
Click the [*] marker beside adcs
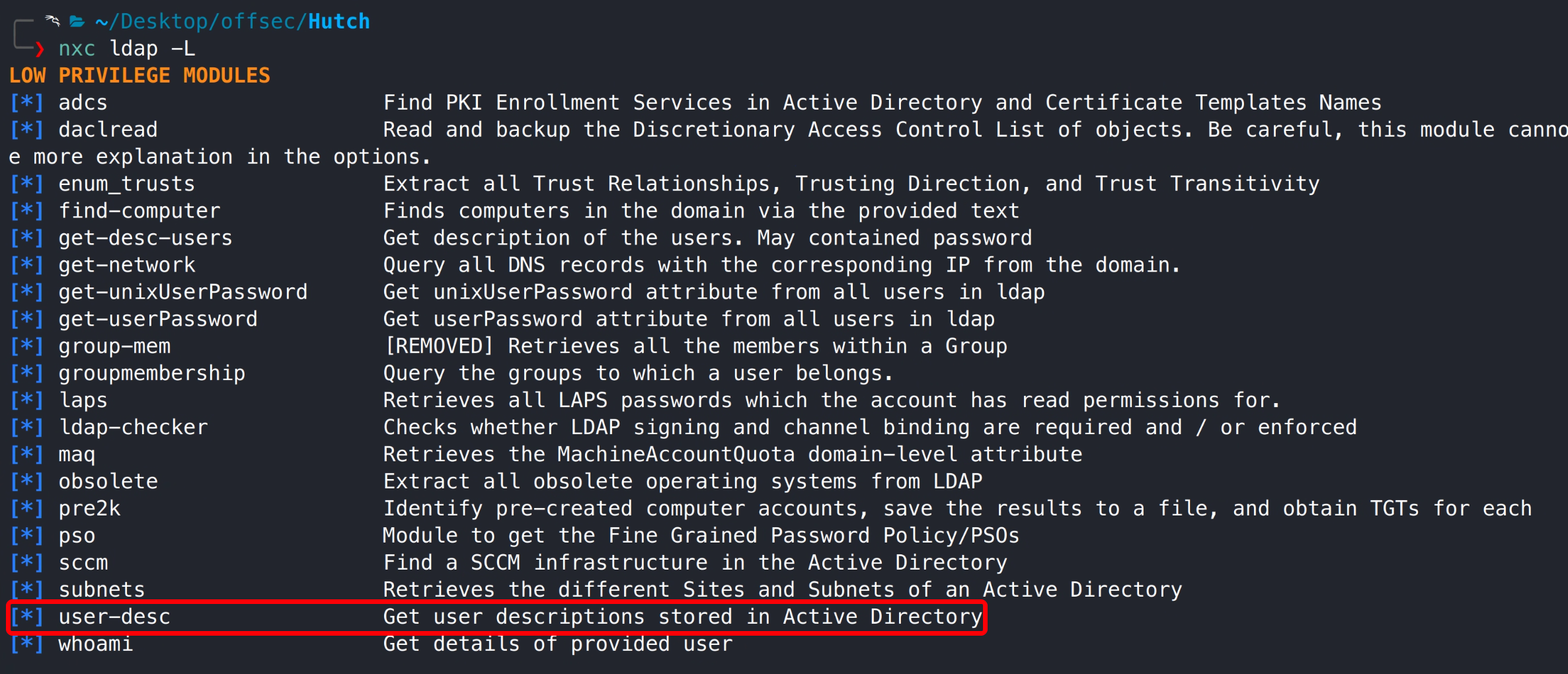tap(26, 103)
